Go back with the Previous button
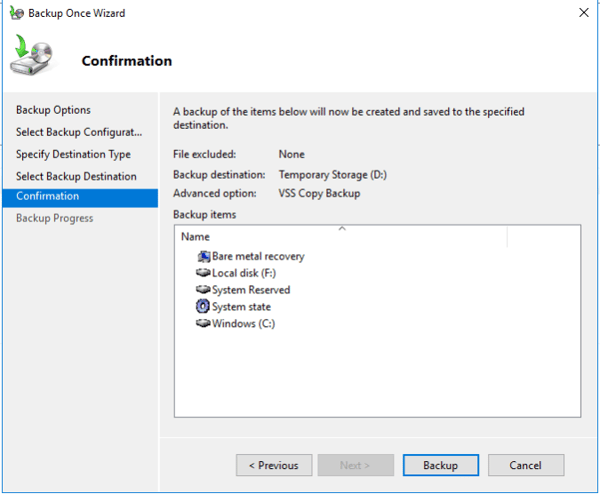600x494 pixels. tap(274, 465)
